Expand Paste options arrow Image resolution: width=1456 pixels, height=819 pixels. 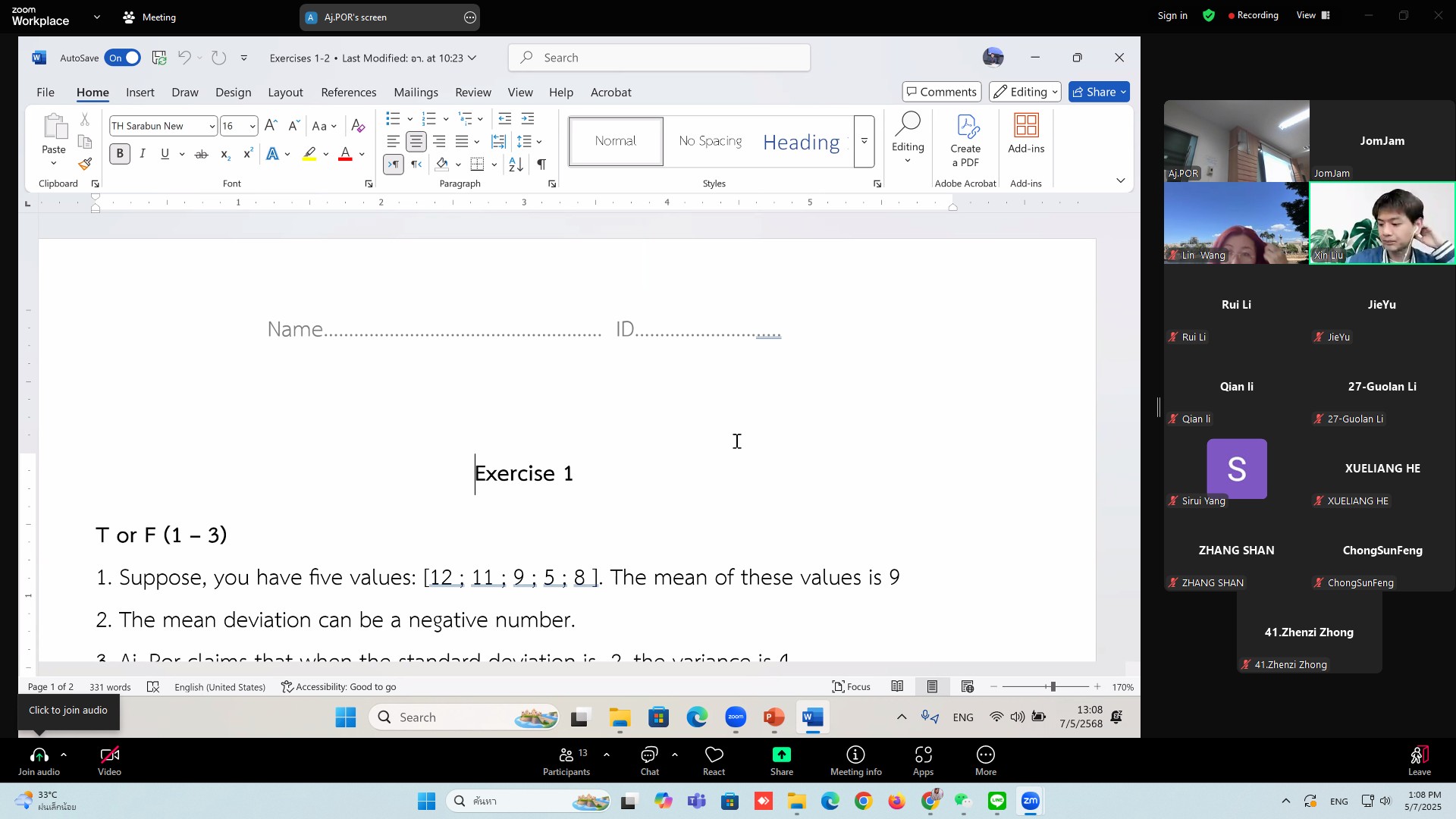(54, 163)
